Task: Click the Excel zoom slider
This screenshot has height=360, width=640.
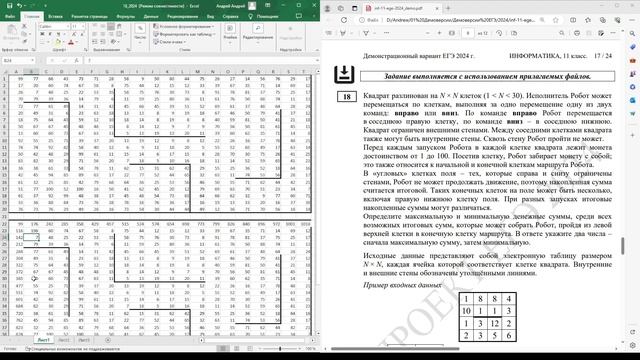Action: [x=280, y=349]
